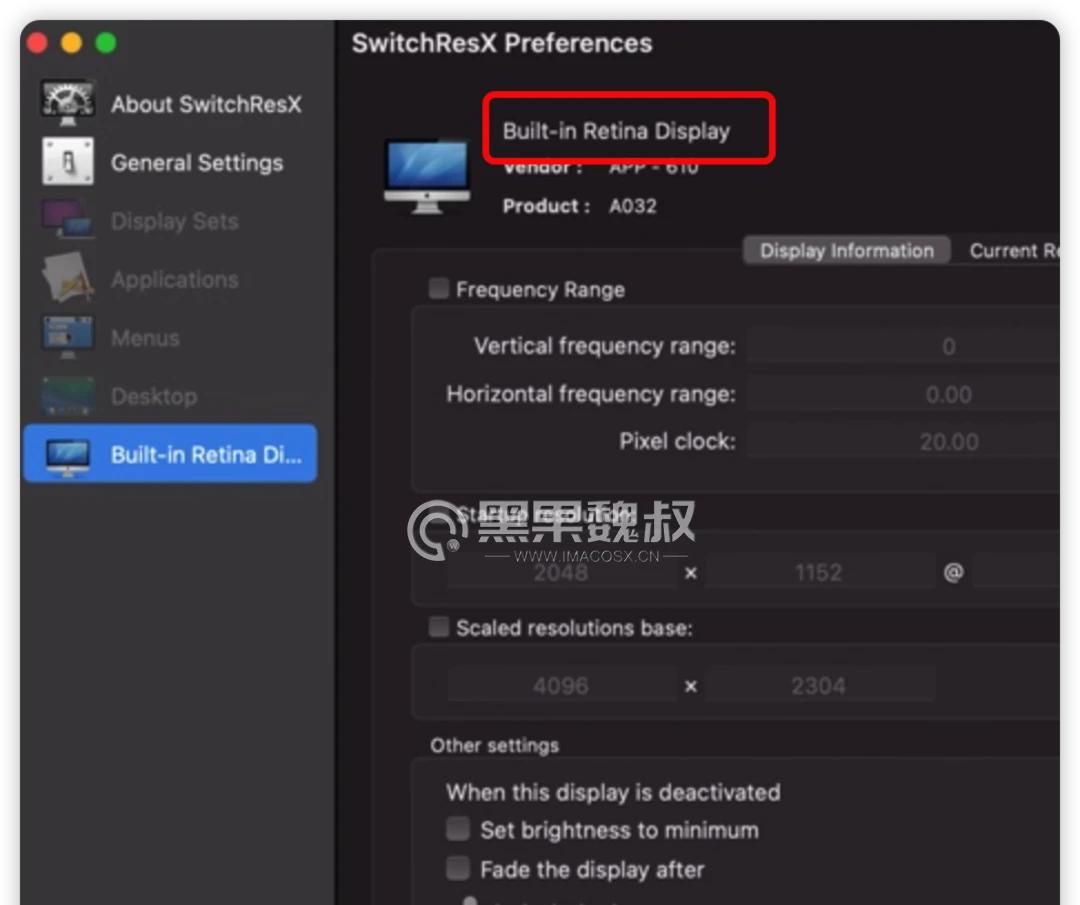This screenshot has width=1080, height=905.
Task: Open the Current Resolutions tab
Action: pos(1010,251)
